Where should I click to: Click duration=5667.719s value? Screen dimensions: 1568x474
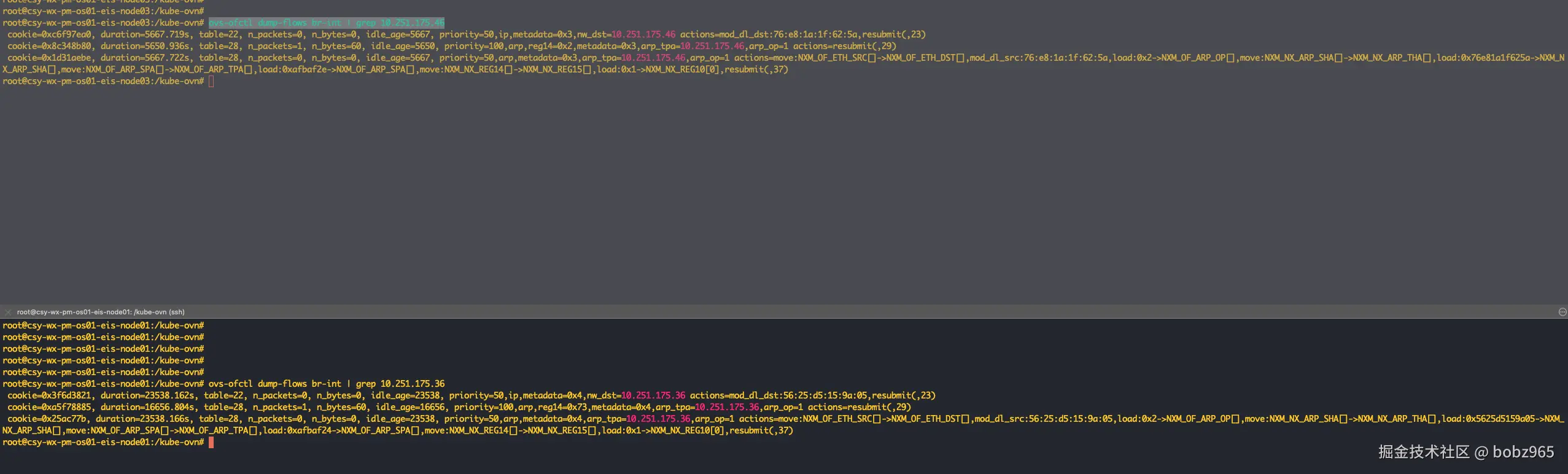pos(145,34)
